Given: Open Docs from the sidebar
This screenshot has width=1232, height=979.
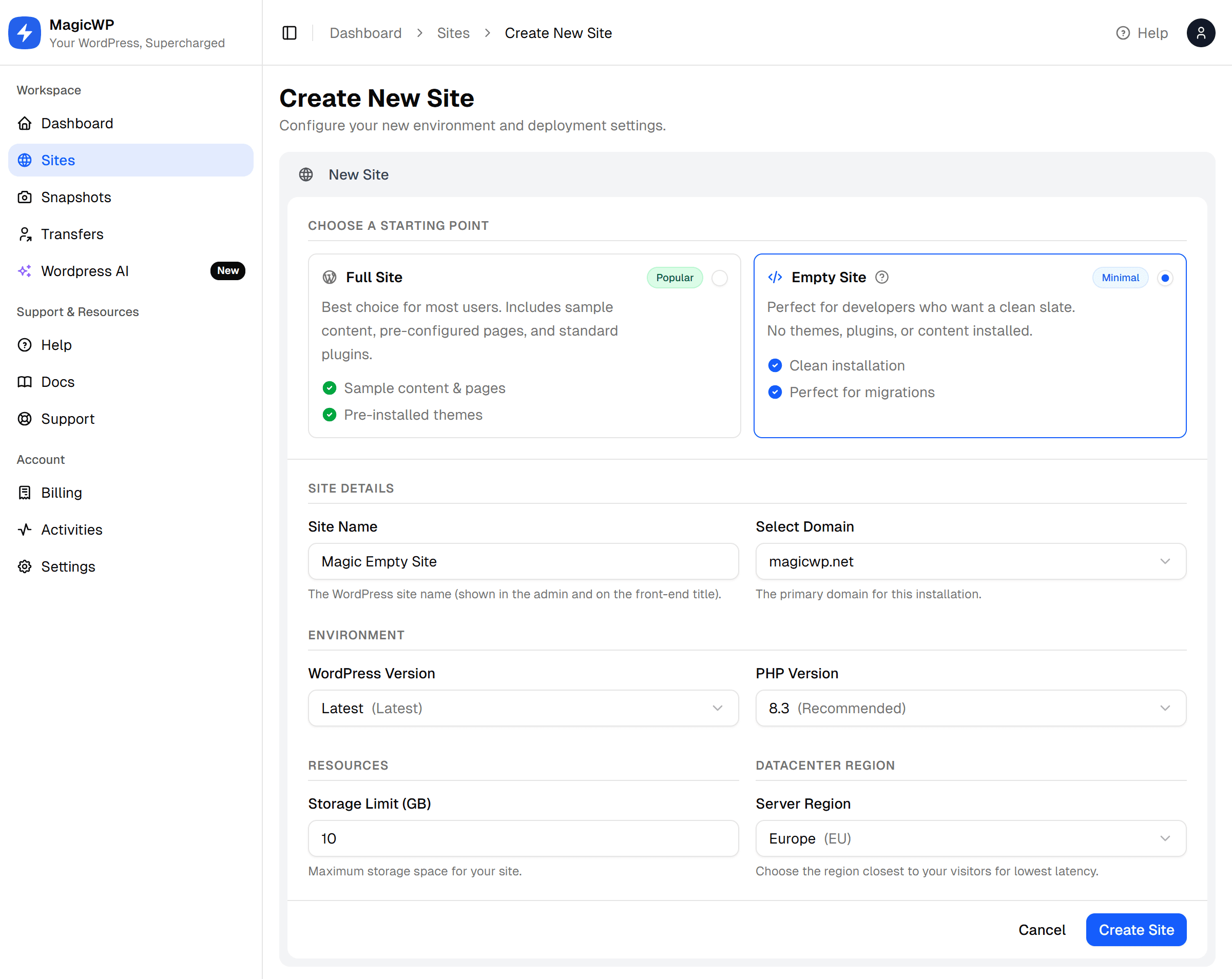Looking at the screenshot, I should click(131, 382).
